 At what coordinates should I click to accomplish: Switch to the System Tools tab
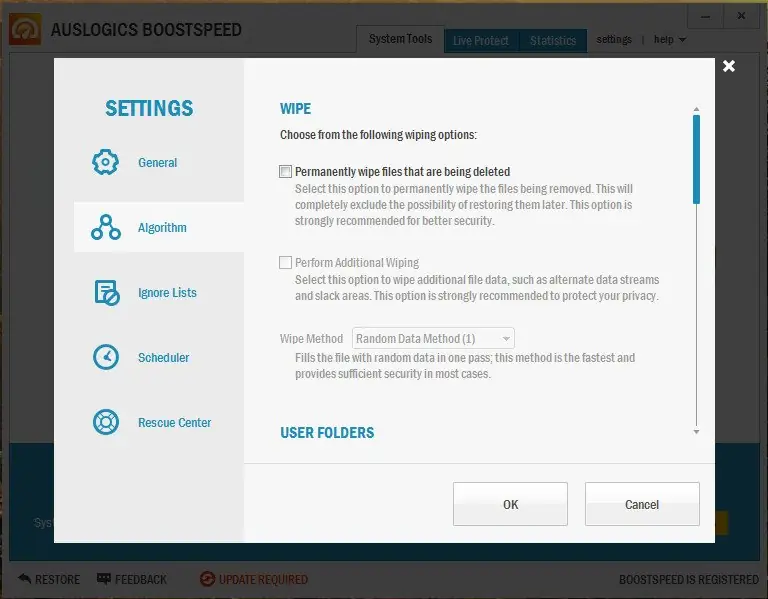click(400, 39)
